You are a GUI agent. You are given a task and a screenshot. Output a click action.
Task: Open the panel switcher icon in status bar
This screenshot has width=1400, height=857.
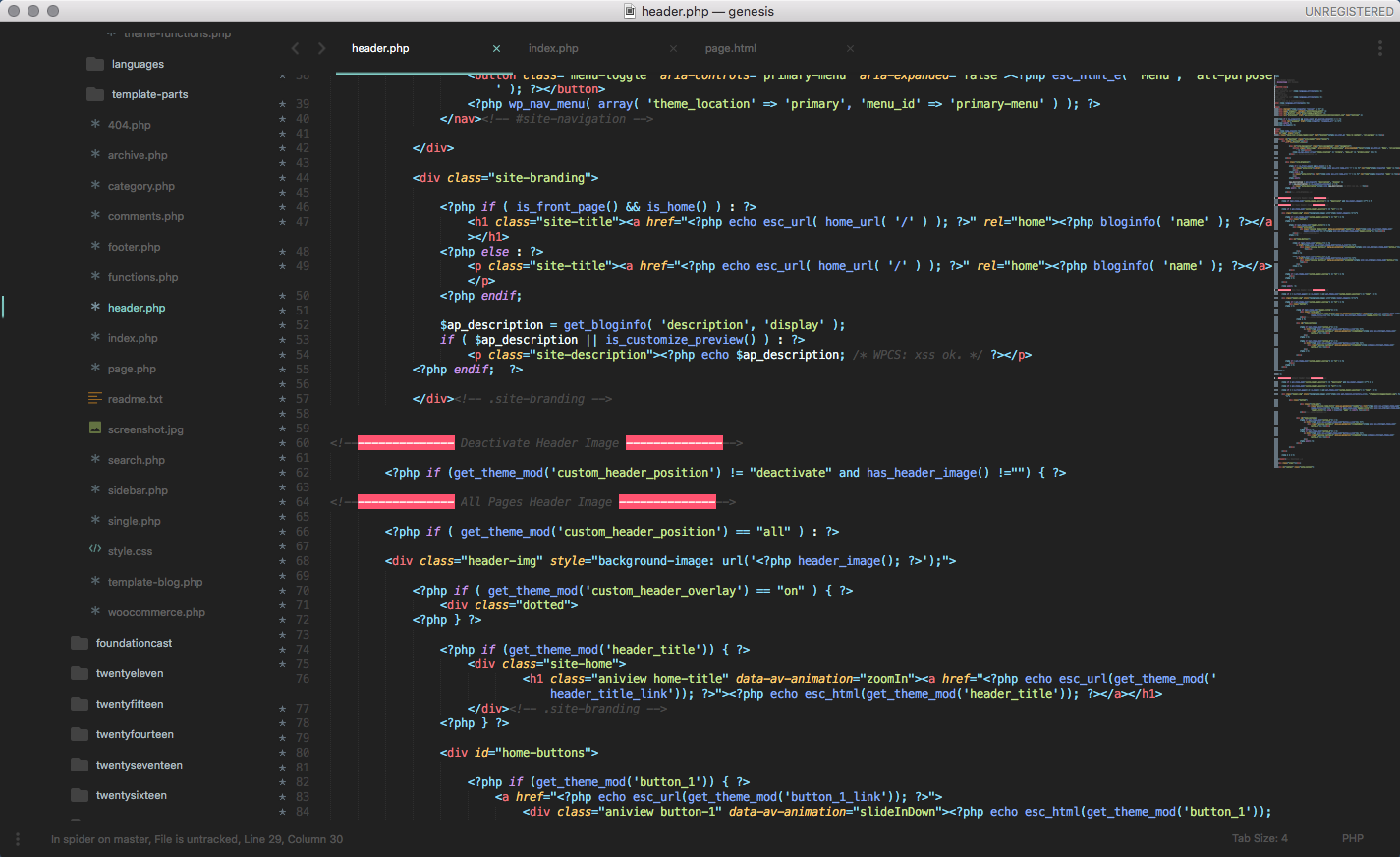(17, 839)
